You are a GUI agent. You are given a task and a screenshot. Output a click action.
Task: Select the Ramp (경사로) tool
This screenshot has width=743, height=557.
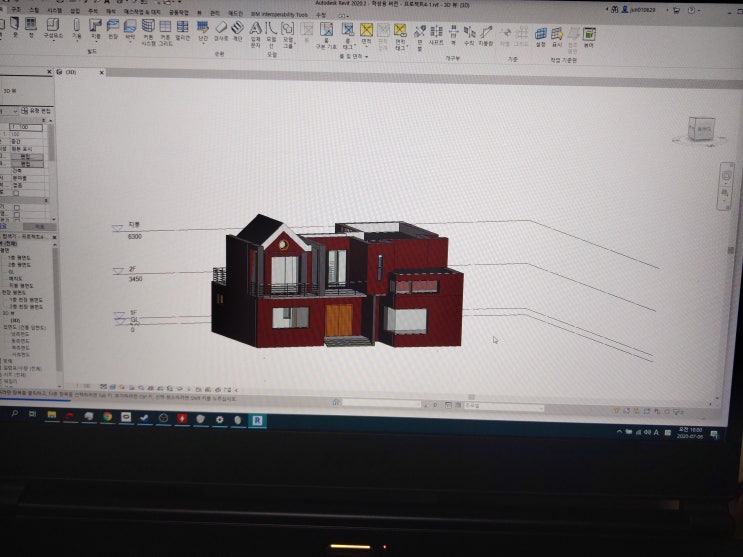pos(221,31)
